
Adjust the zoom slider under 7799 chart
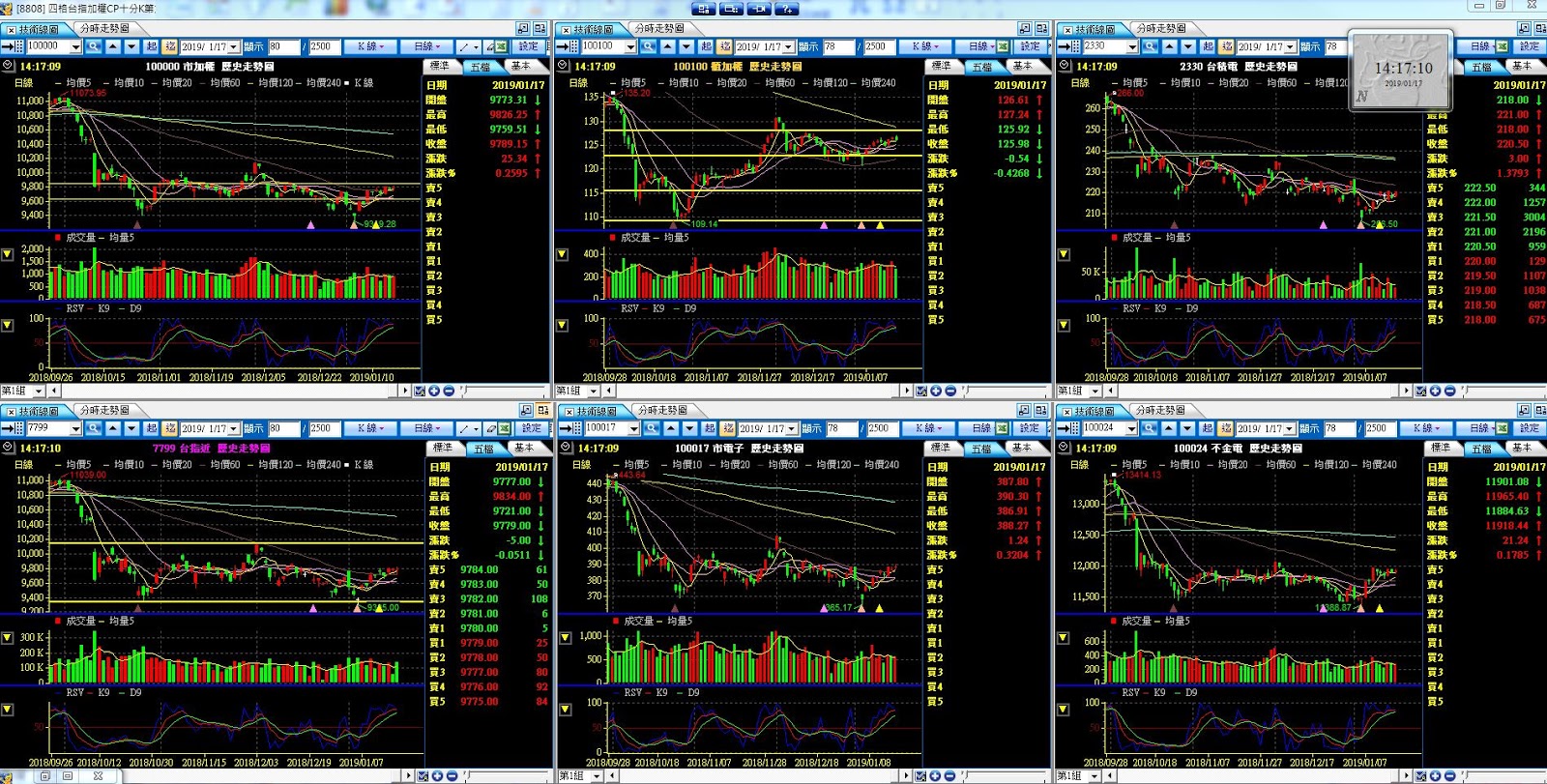[507, 775]
